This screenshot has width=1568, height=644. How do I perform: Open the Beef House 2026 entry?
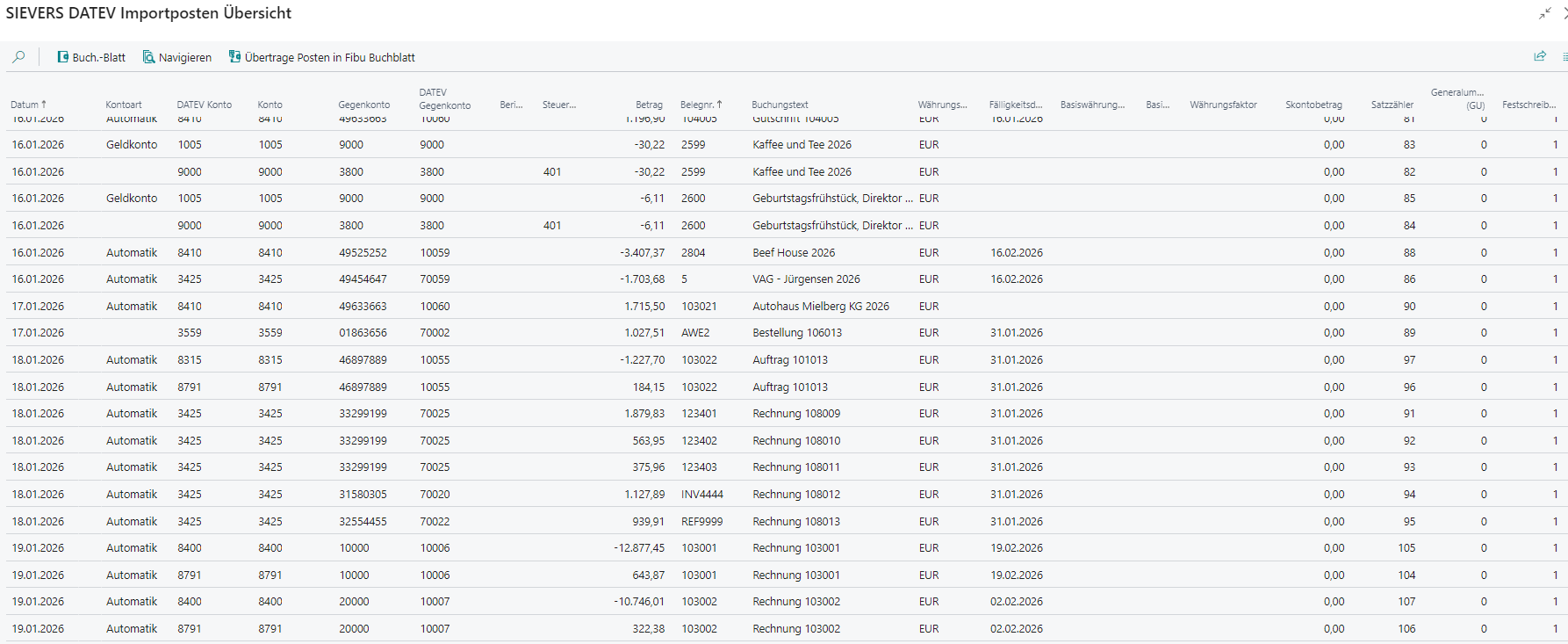(793, 252)
